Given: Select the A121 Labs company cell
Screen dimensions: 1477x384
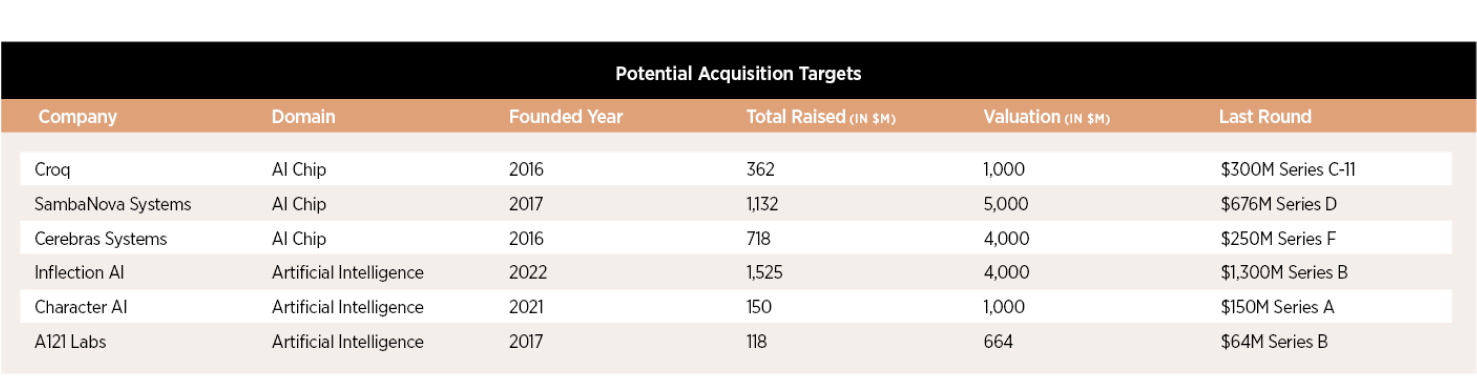Looking at the screenshot, I should [70, 341].
